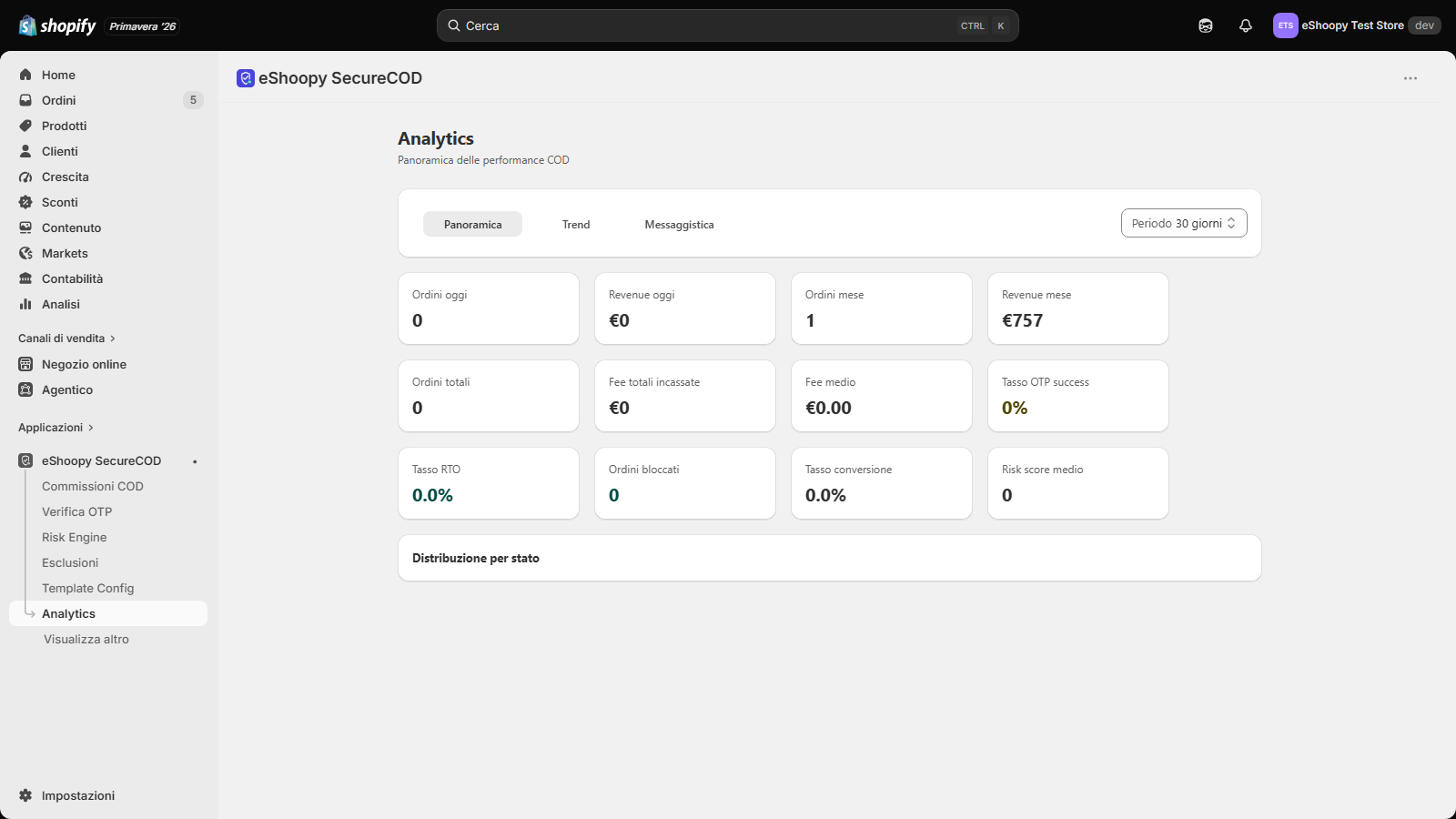Click the Agentico icon
Image resolution: width=1456 pixels, height=819 pixels.
pos(25,389)
